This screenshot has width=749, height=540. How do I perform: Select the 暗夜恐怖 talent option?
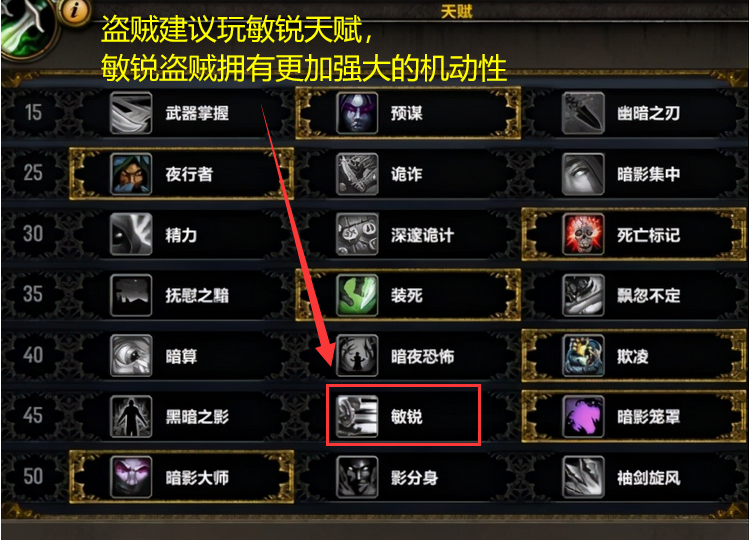point(408,356)
